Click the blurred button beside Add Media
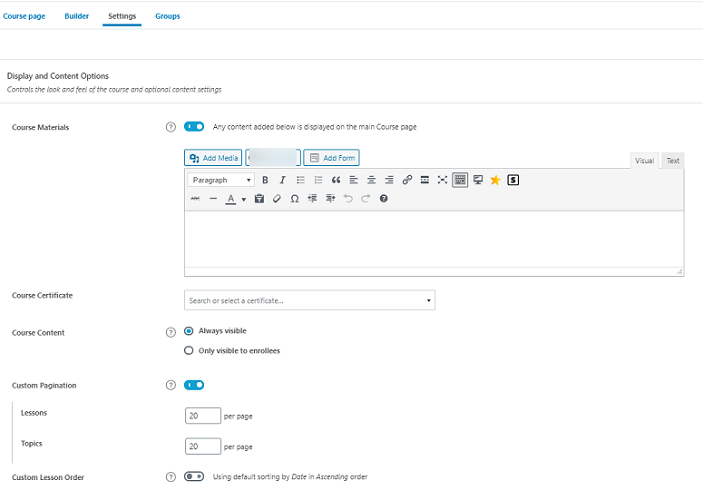The image size is (703, 500). [x=273, y=157]
